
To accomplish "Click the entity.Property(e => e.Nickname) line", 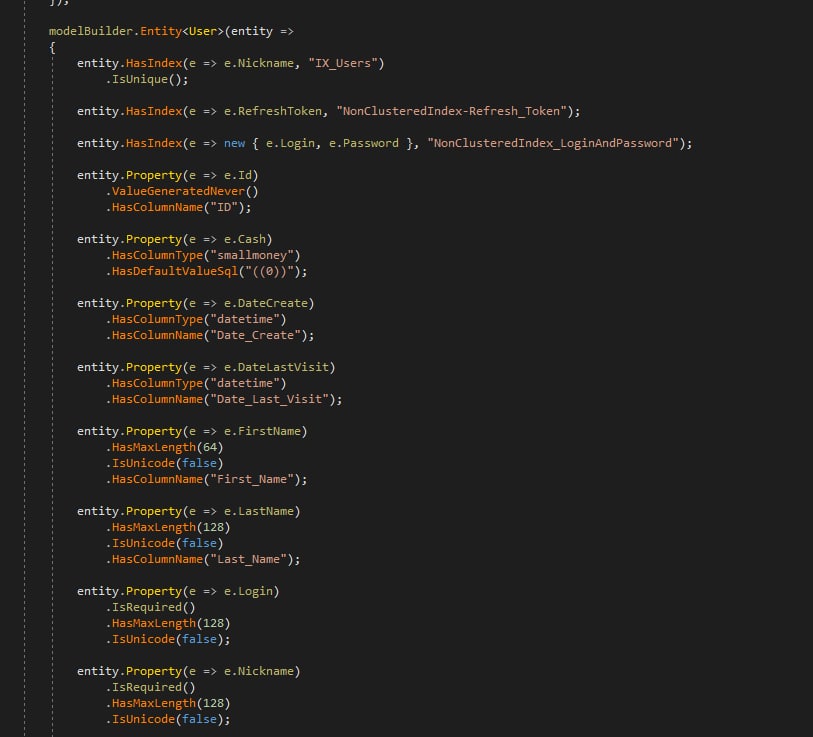I will pos(189,671).
